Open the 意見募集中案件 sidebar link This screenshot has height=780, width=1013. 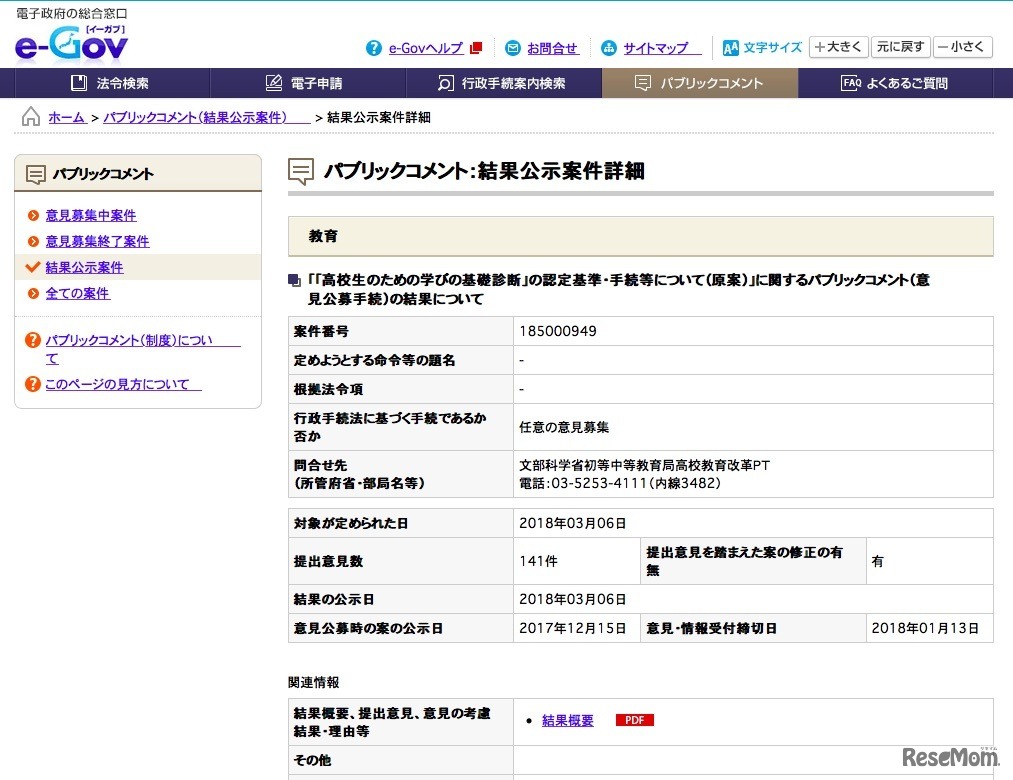coord(90,215)
